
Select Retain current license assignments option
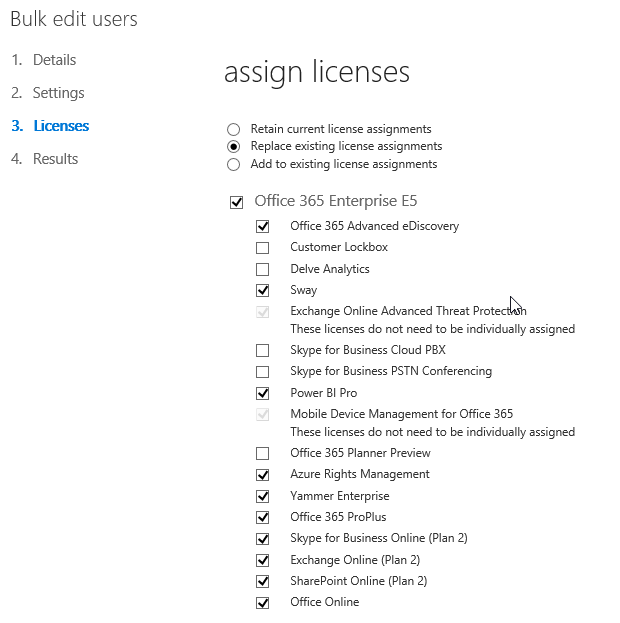pyautogui.click(x=233, y=129)
